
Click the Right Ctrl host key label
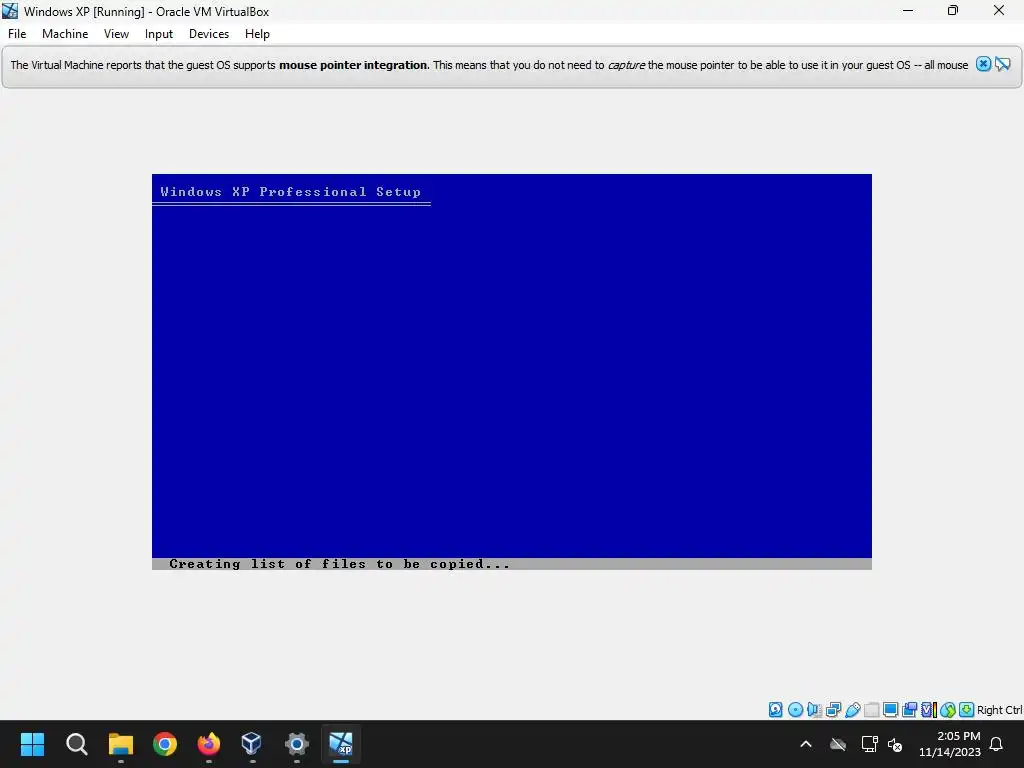click(999, 710)
